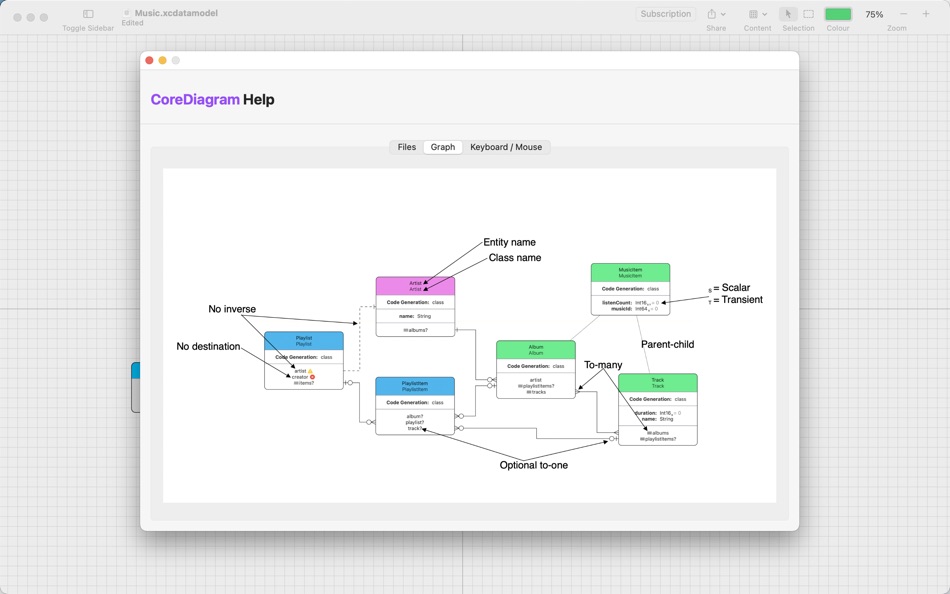Select the rectangle marquee selection tool
Screen dimensions: 950x594
[x=809, y=14]
